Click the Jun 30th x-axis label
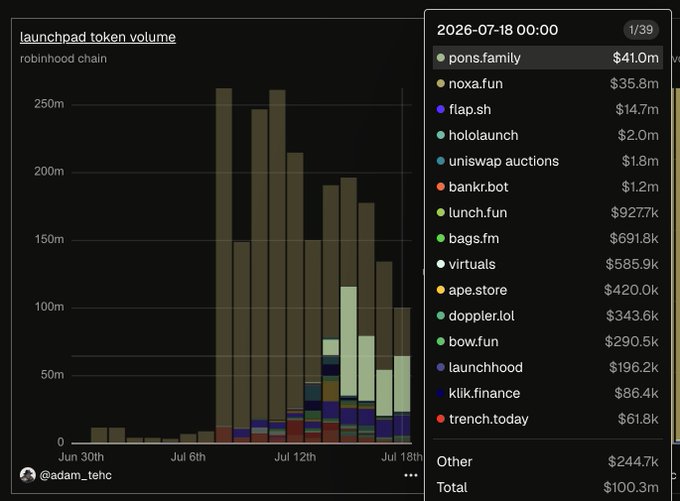 click(x=81, y=457)
